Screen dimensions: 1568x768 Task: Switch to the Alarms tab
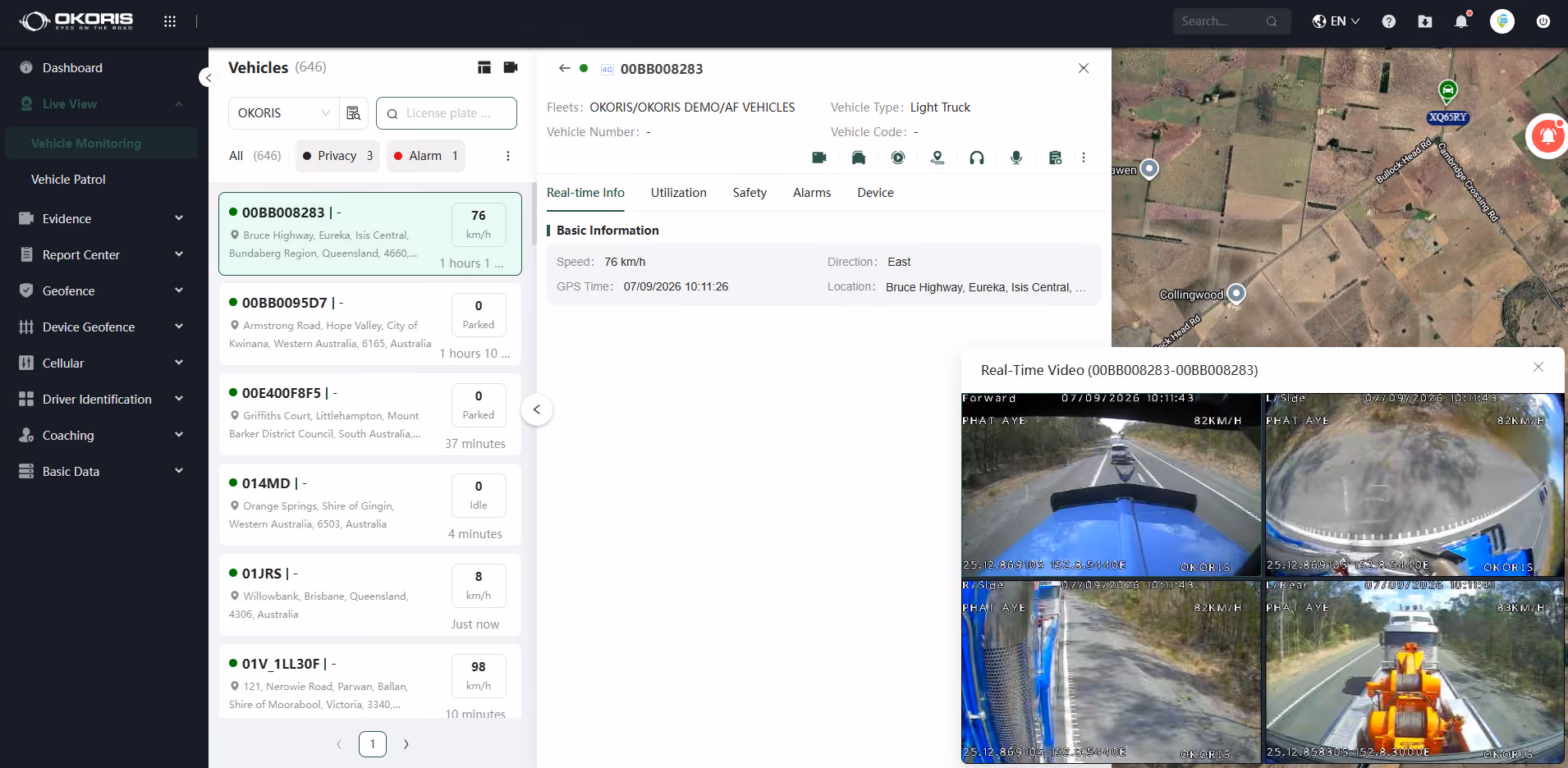812,193
